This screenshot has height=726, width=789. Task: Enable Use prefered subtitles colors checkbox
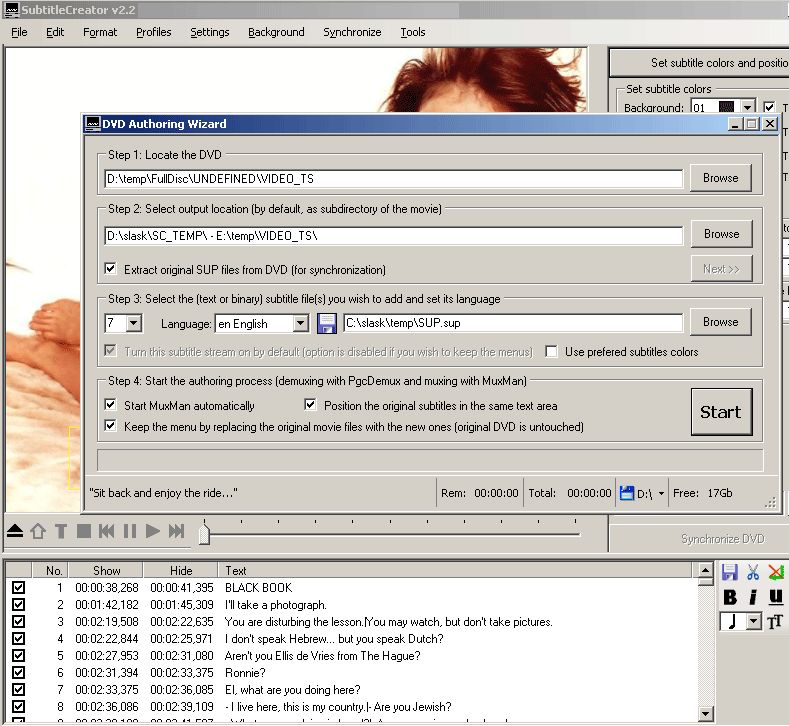[551, 351]
